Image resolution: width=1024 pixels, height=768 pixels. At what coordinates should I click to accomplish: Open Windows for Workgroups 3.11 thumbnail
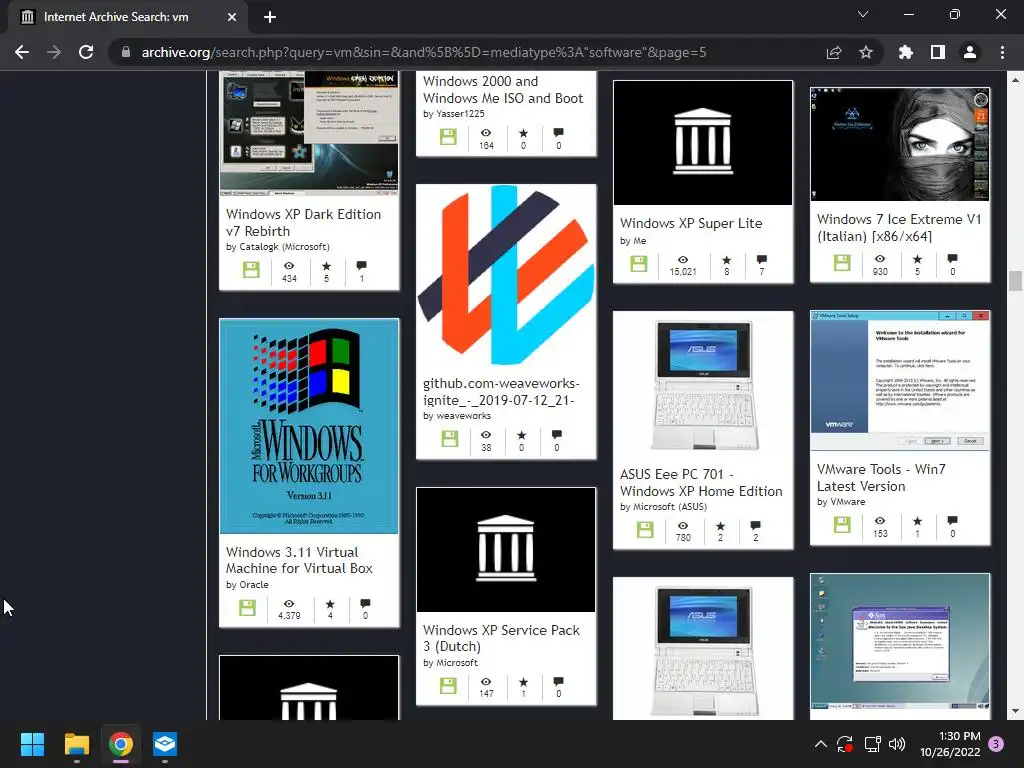tap(309, 426)
